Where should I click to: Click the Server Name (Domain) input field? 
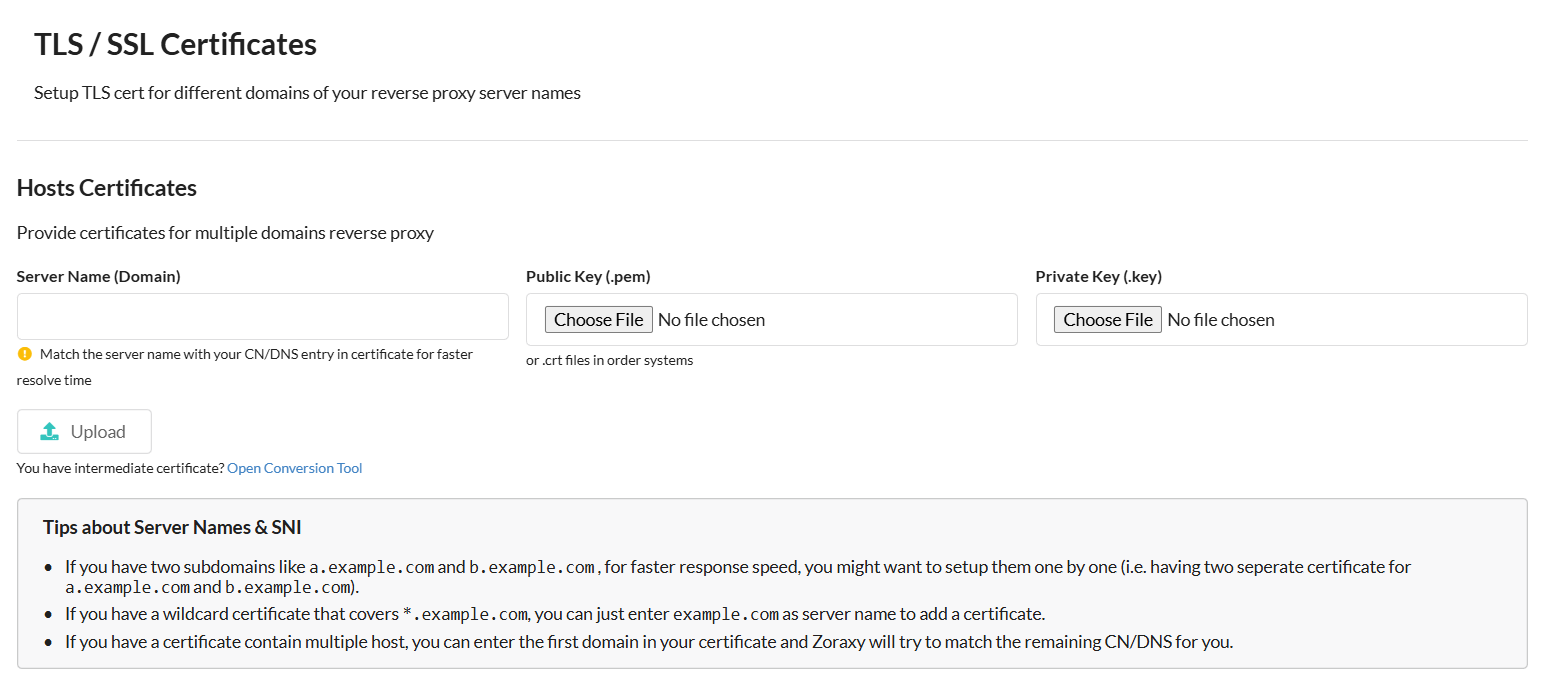coord(262,317)
